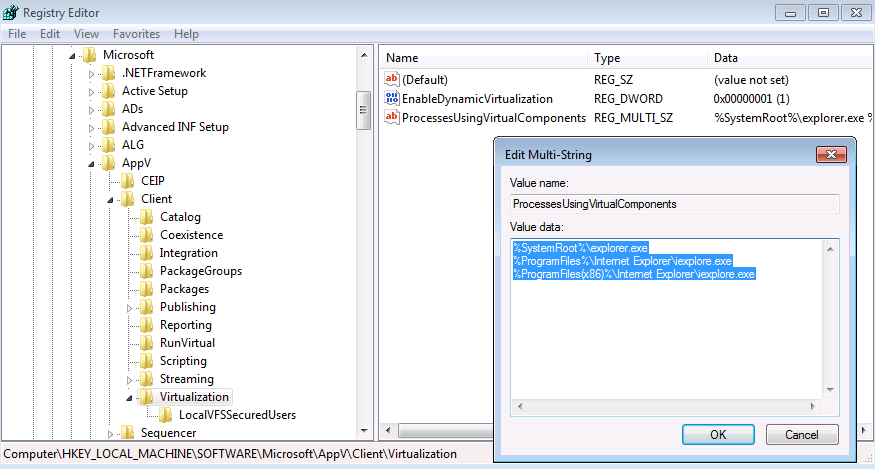Image resolution: width=875 pixels, height=469 pixels.
Task: Open the View menu
Action: (x=86, y=34)
